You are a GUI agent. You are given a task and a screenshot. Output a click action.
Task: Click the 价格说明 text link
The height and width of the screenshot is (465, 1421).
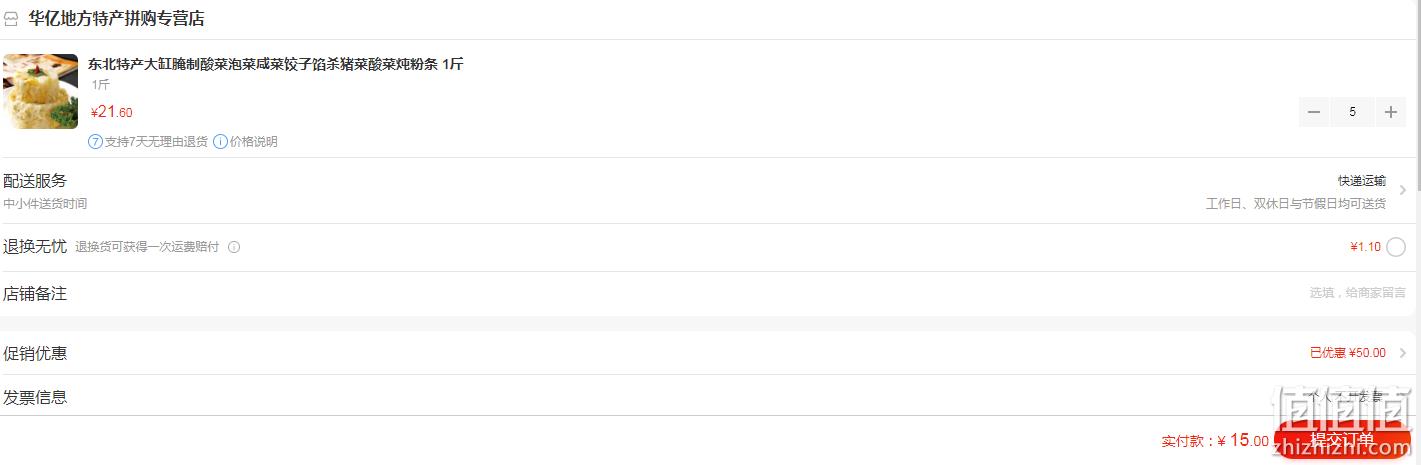254,142
